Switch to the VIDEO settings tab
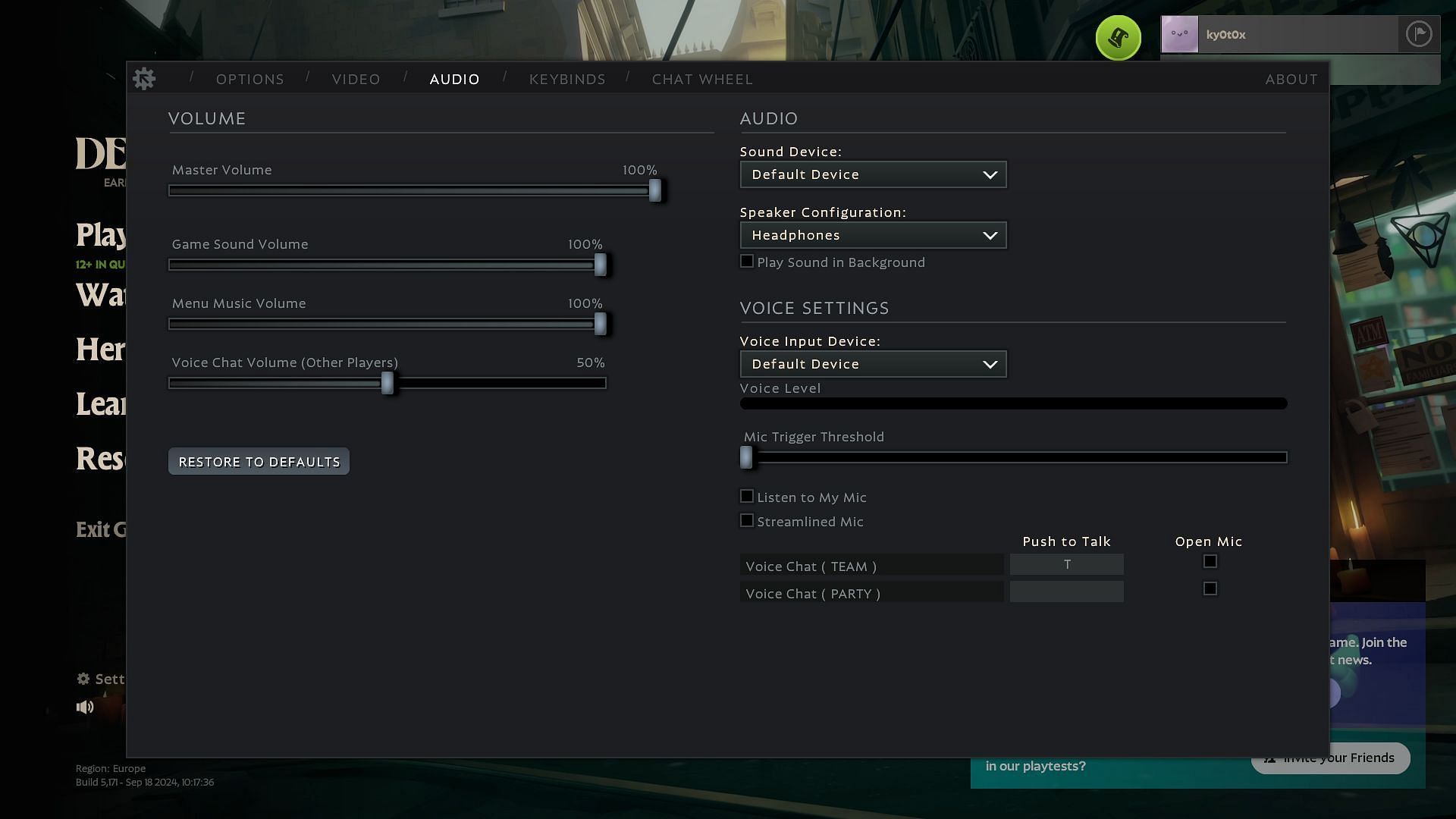This screenshot has height=819, width=1456. [356, 79]
